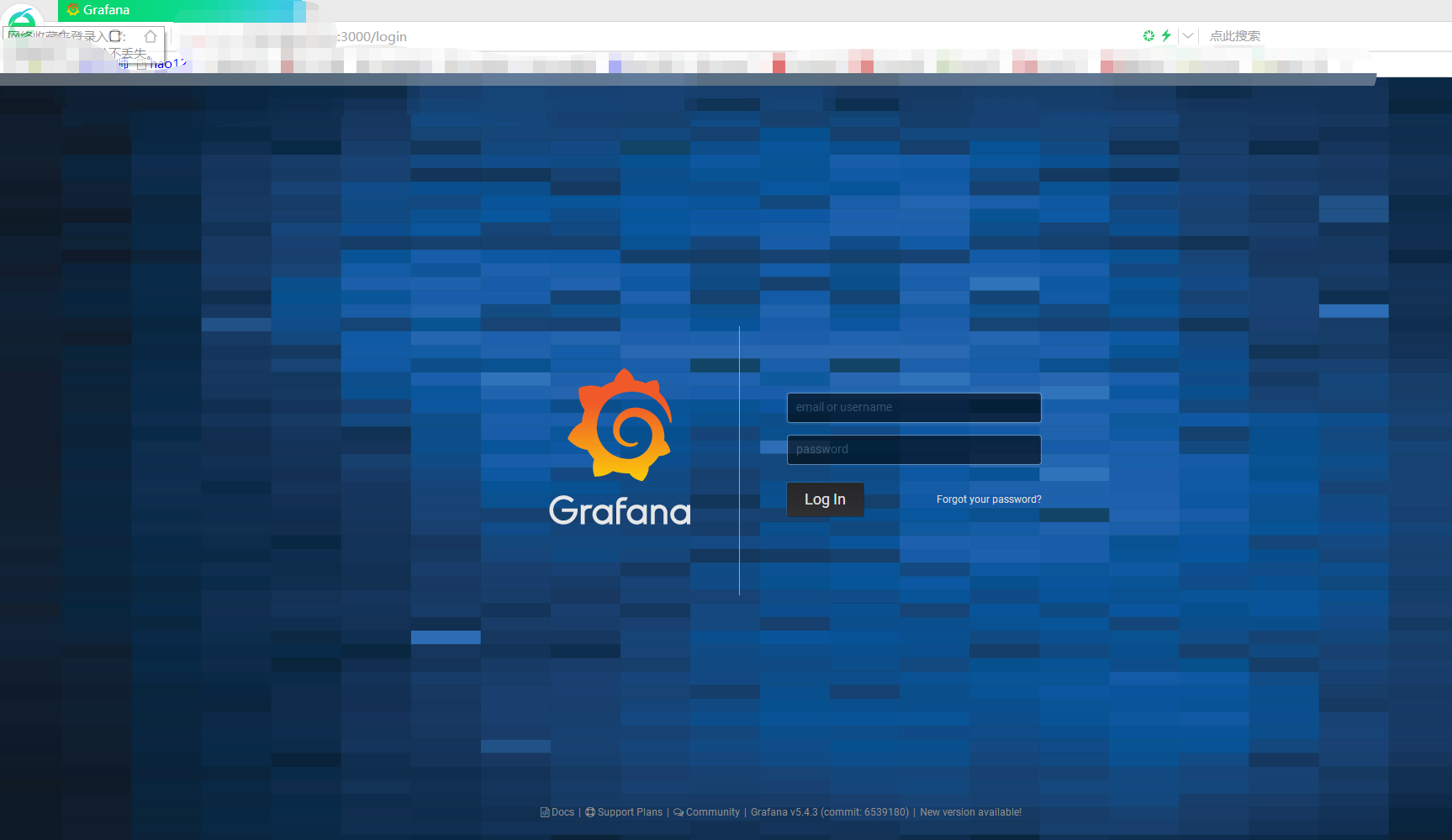The height and width of the screenshot is (840, 1452).
Task: Click the home icon in browser toolbar
Action: (150, 37)
